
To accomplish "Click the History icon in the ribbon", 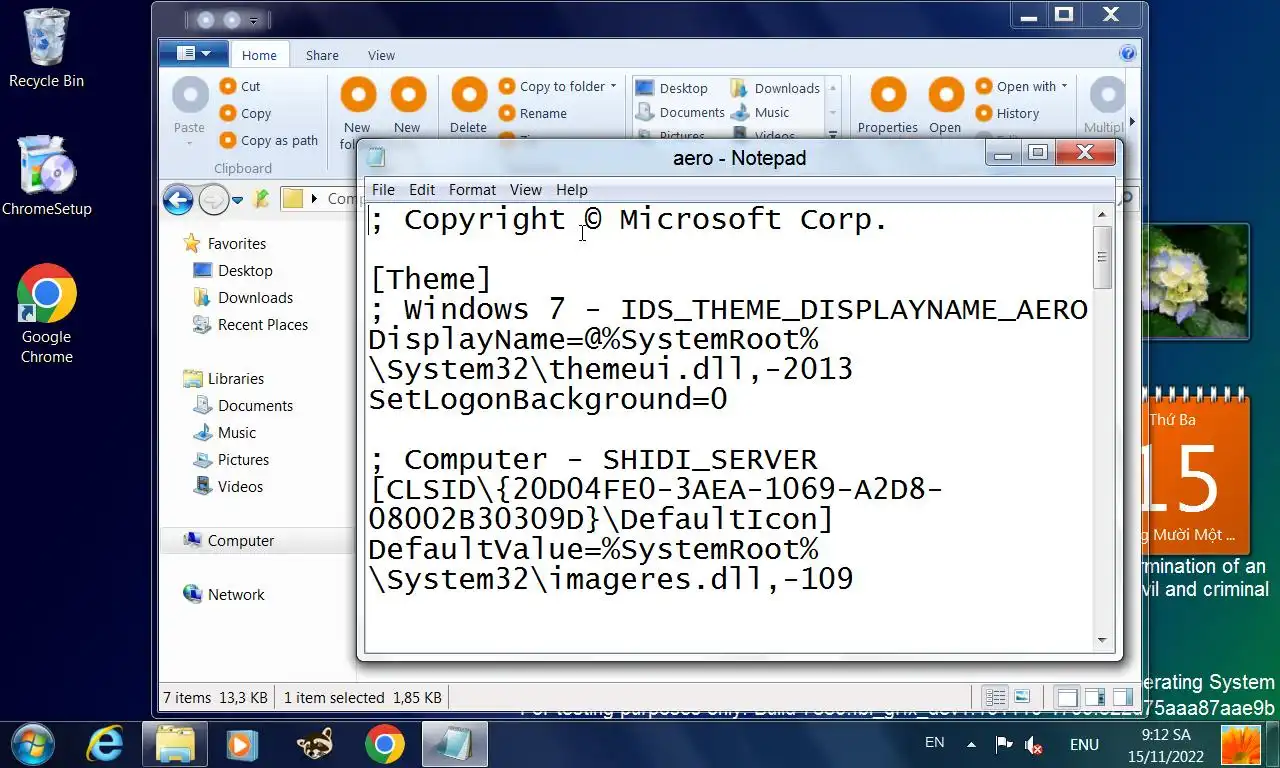I will pos(985,113).
